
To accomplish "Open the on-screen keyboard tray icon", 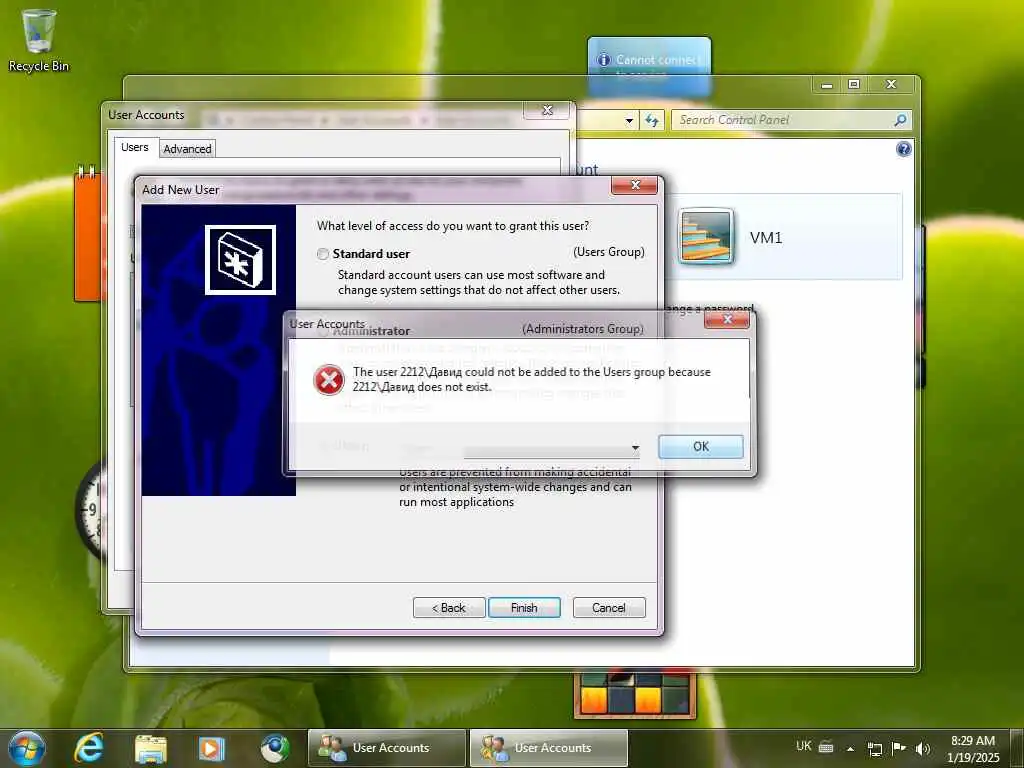I will pos(825,746).
